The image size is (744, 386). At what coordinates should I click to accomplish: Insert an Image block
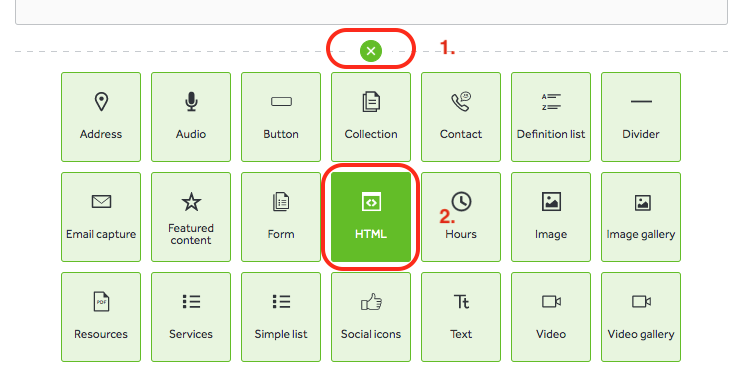coord(551,217)
